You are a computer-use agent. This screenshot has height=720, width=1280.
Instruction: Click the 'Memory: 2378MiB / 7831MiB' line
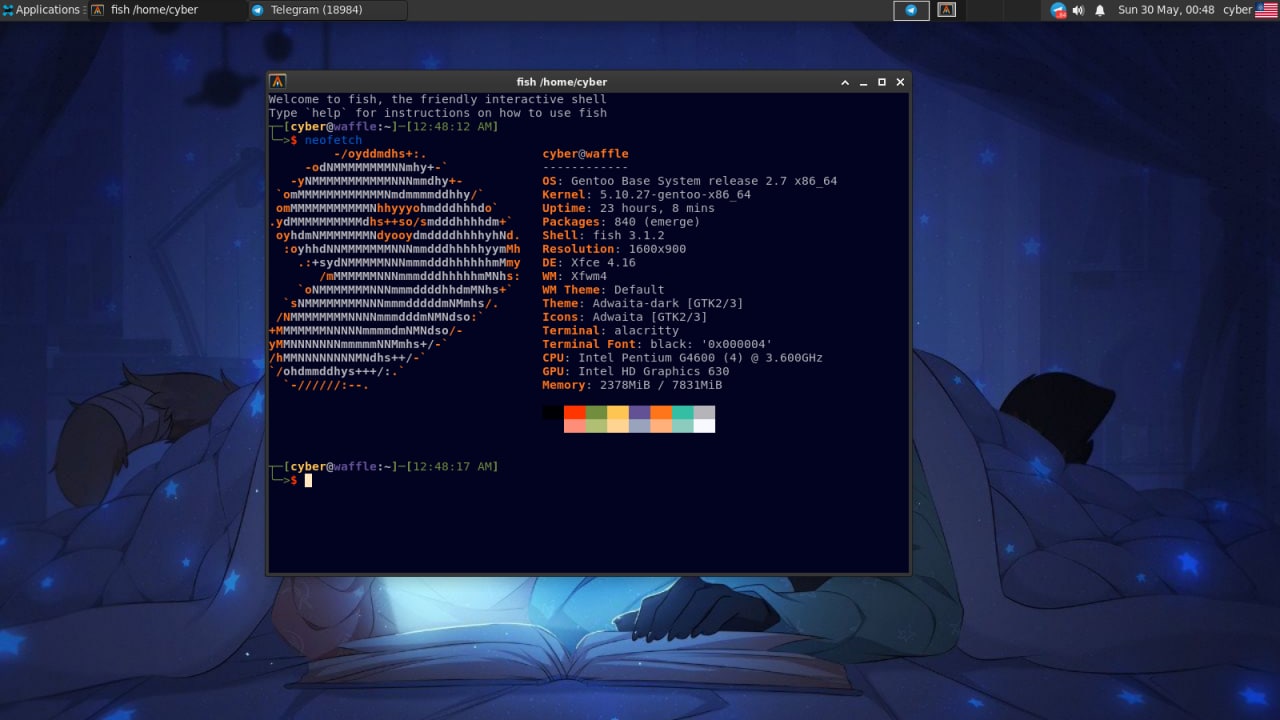coord(632,385)
